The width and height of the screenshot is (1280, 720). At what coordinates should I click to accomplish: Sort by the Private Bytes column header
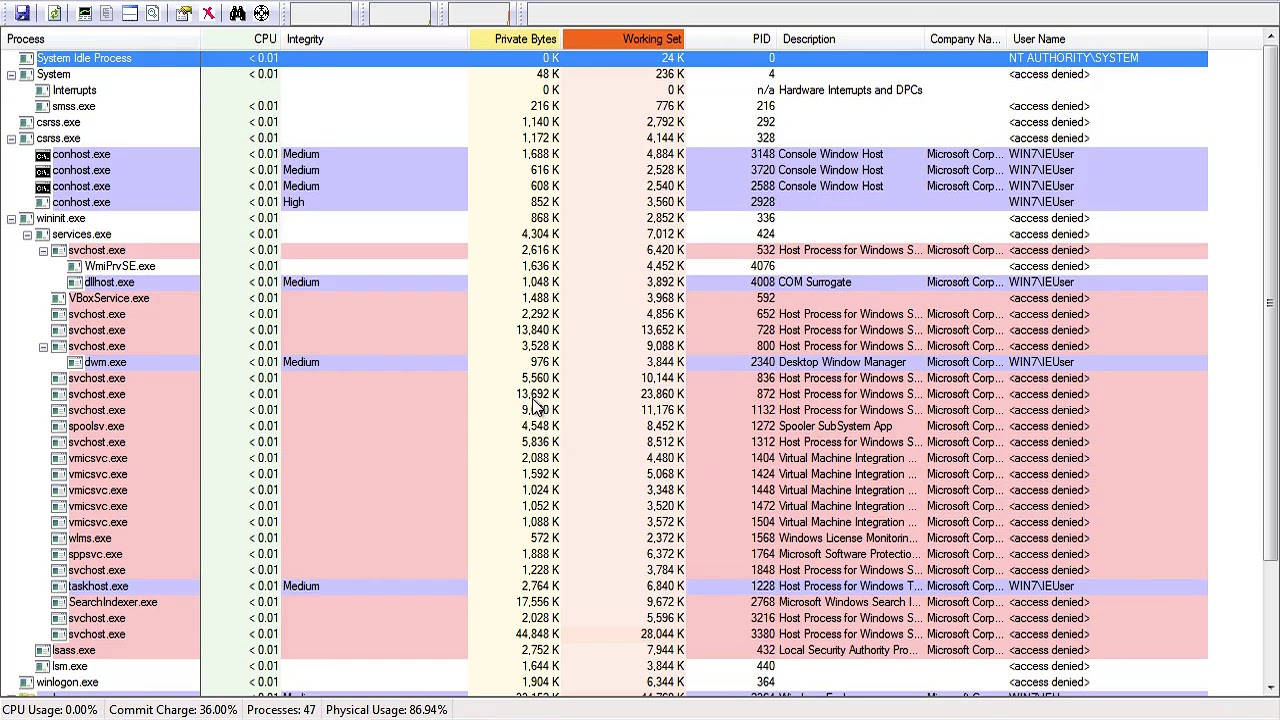pos(516,39)
